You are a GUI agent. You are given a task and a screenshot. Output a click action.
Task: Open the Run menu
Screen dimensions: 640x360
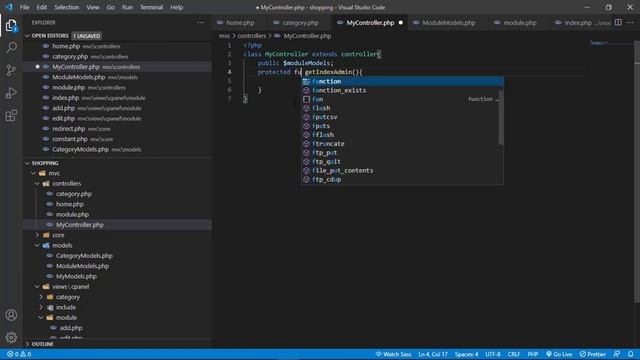point(127,7)
